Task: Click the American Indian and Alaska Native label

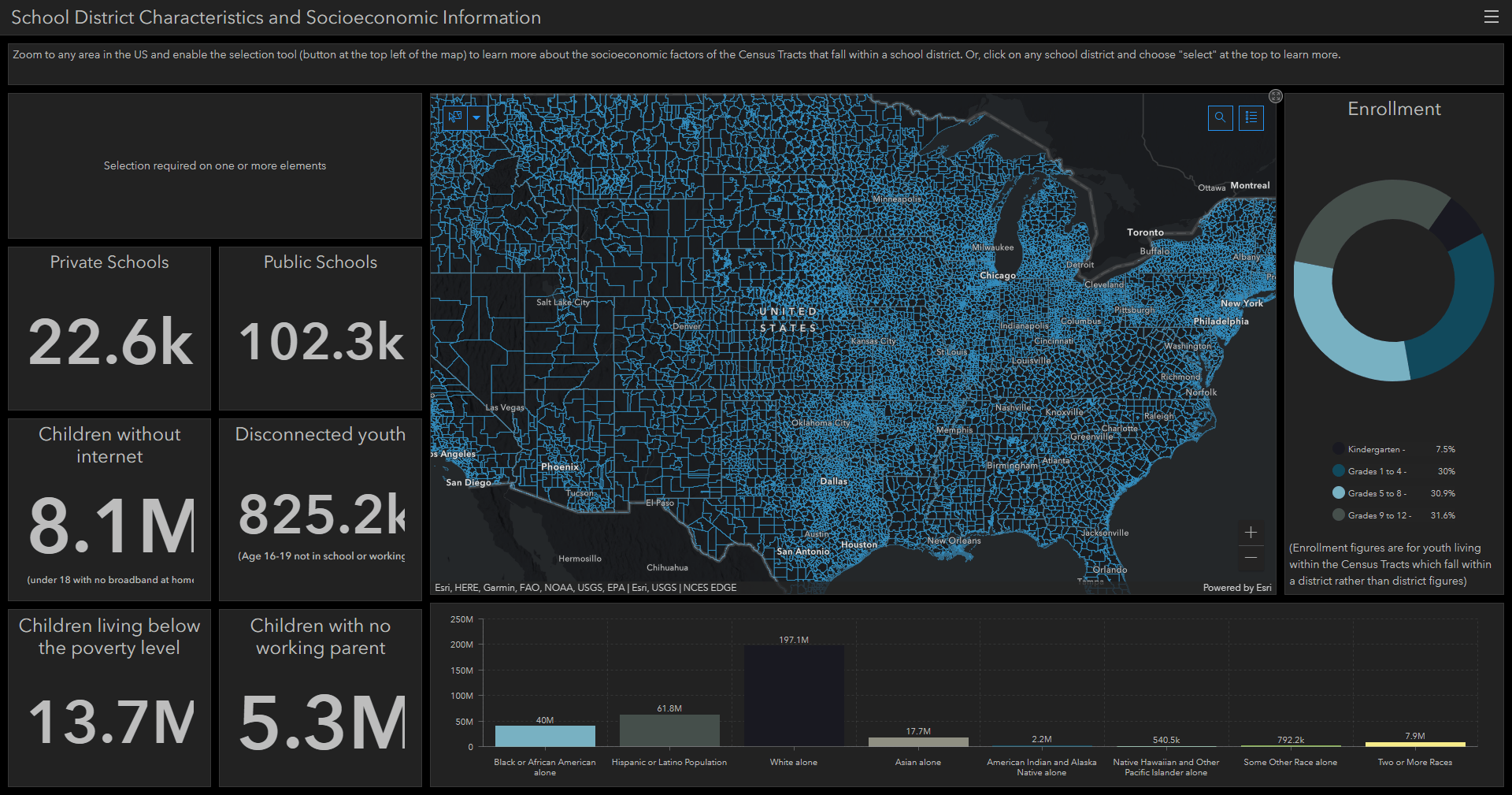Action: point(1042,767)
